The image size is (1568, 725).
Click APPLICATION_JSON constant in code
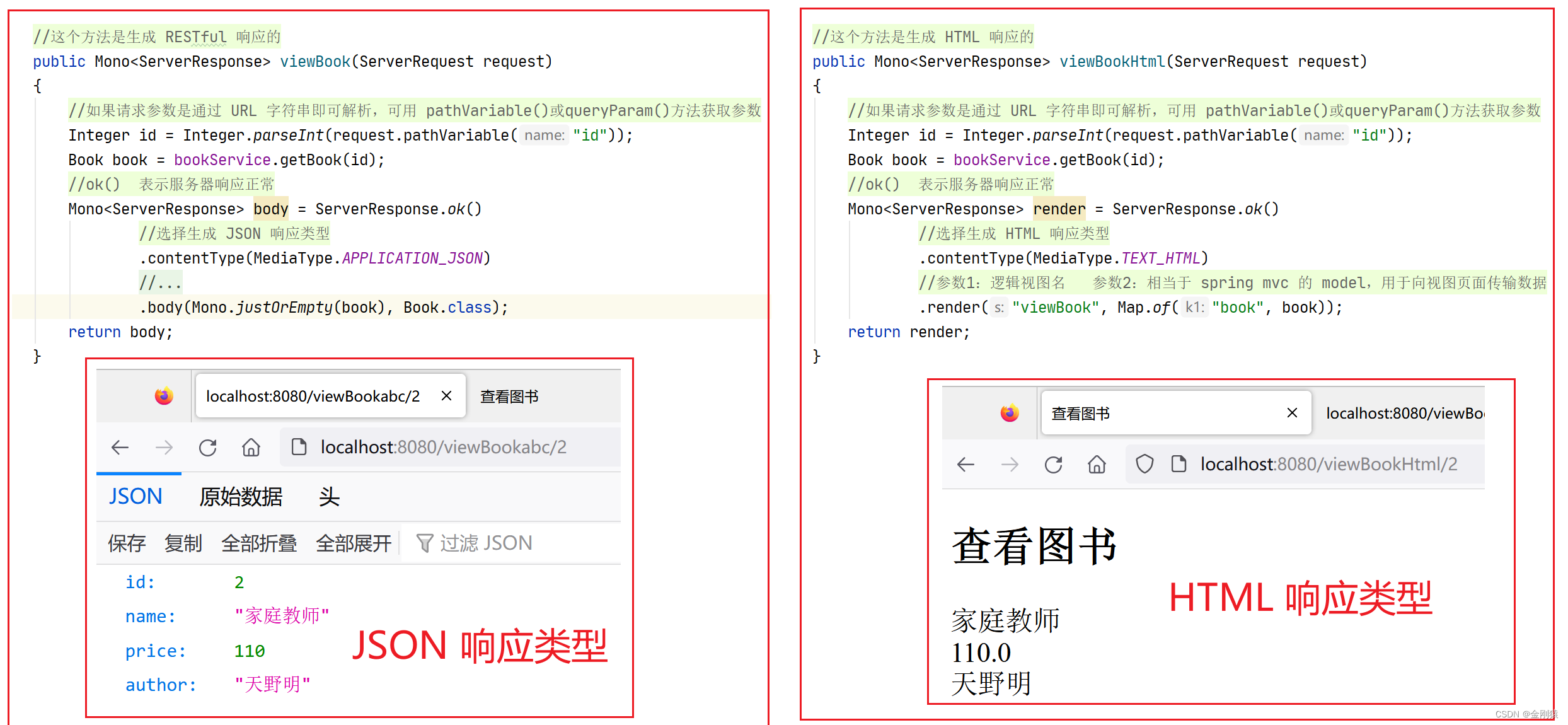click(x=413, y=258)
